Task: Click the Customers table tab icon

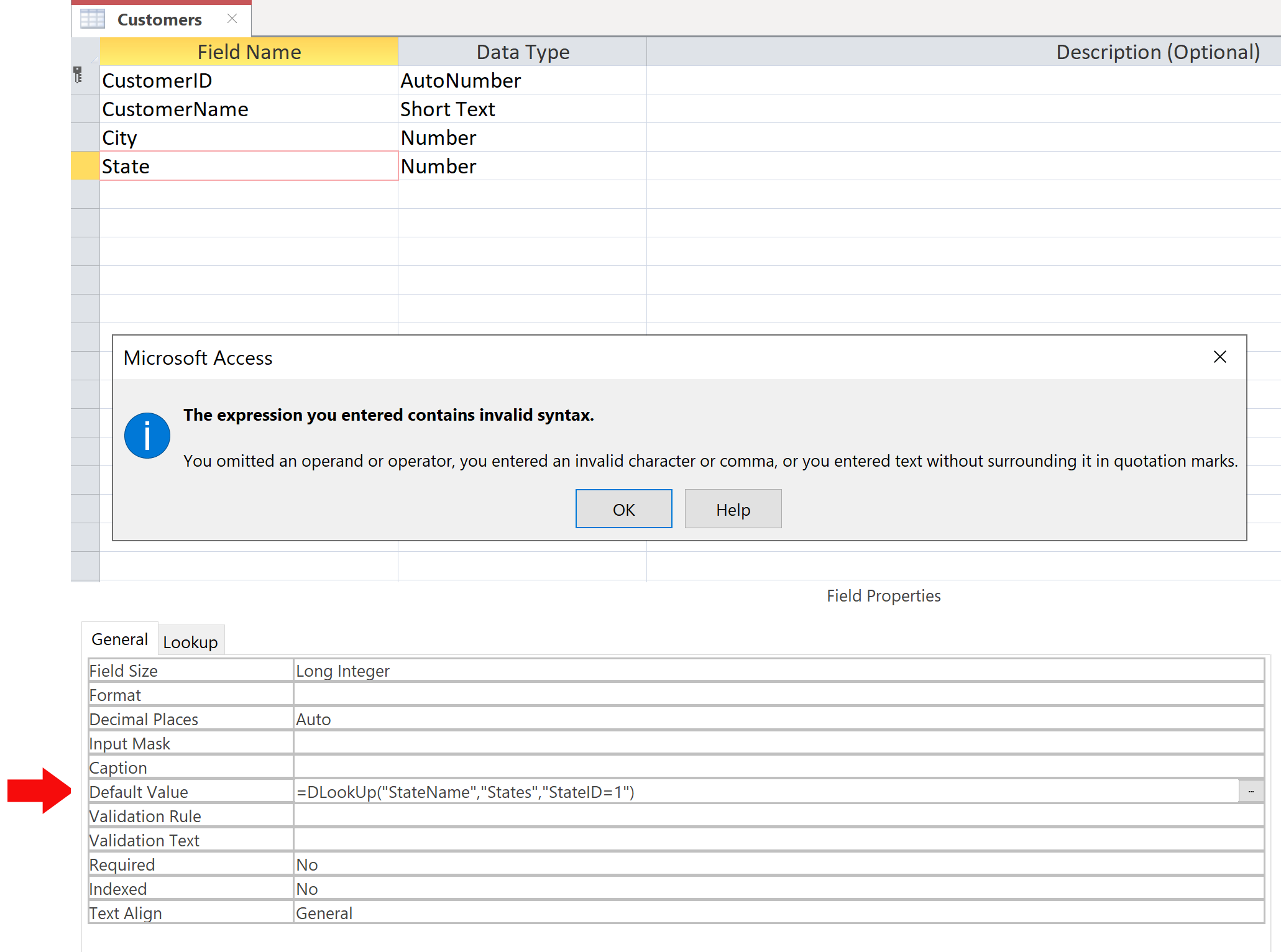Action: tap(93, 19)
